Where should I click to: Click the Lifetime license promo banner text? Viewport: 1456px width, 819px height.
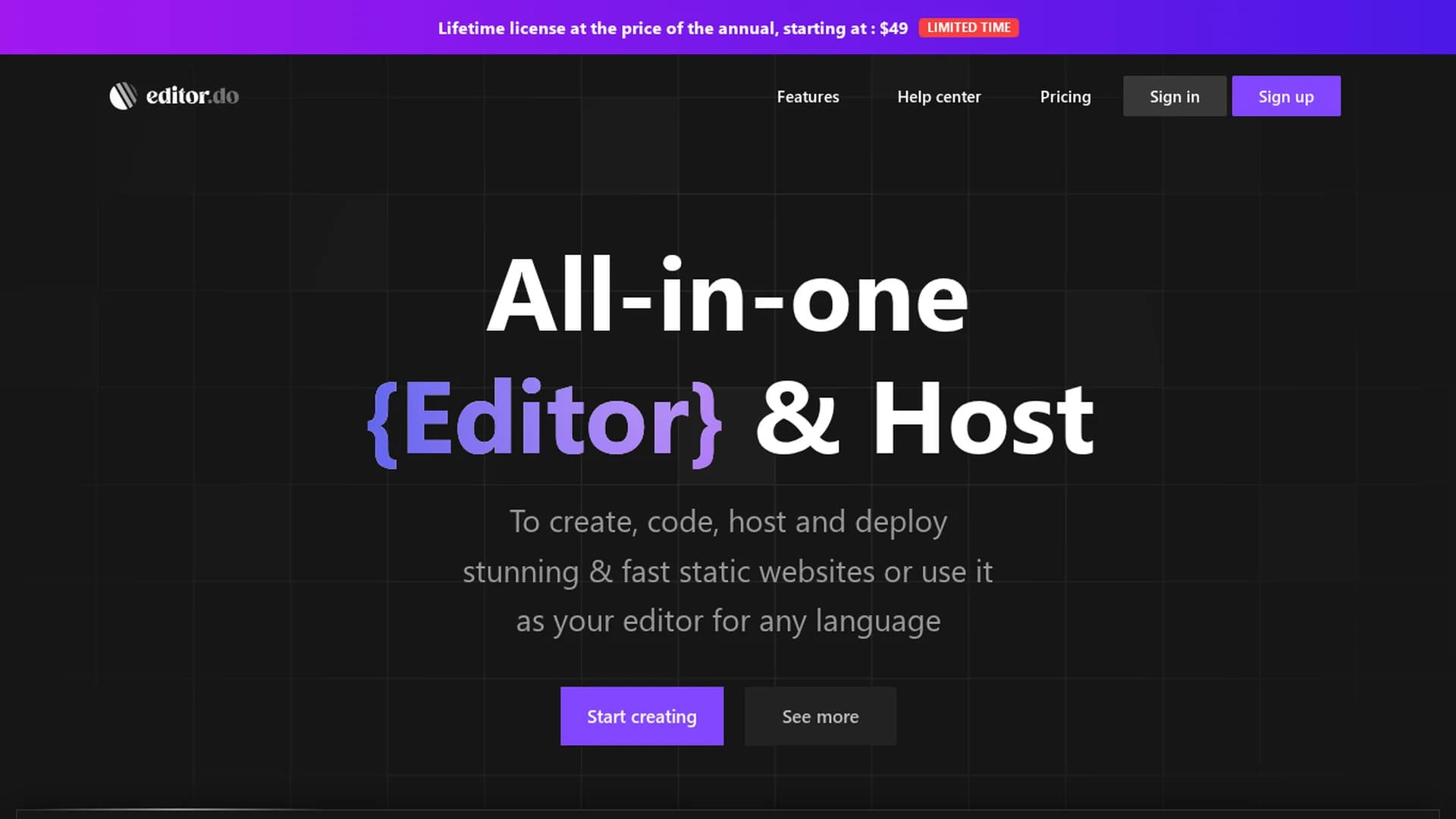[673, 28]
